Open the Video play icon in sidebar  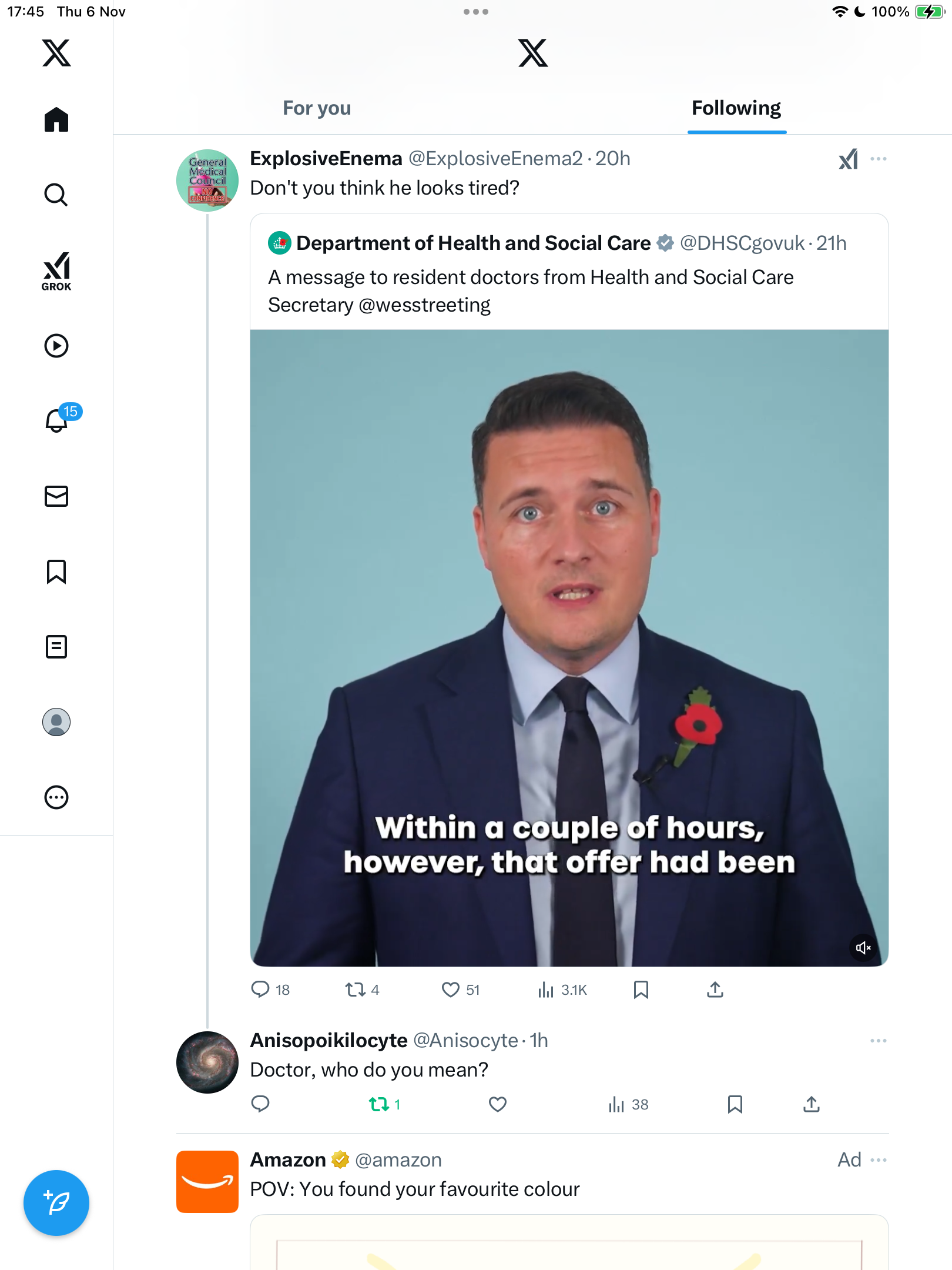[x=56, y=346]
